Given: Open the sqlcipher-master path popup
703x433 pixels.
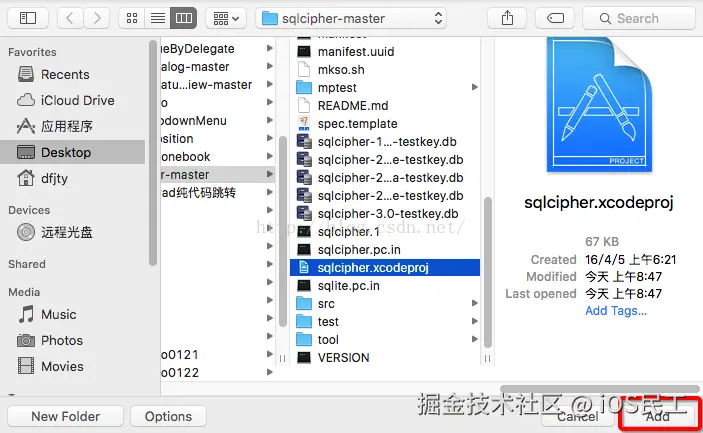Looking at the screenshot, I should click(351, 18).
